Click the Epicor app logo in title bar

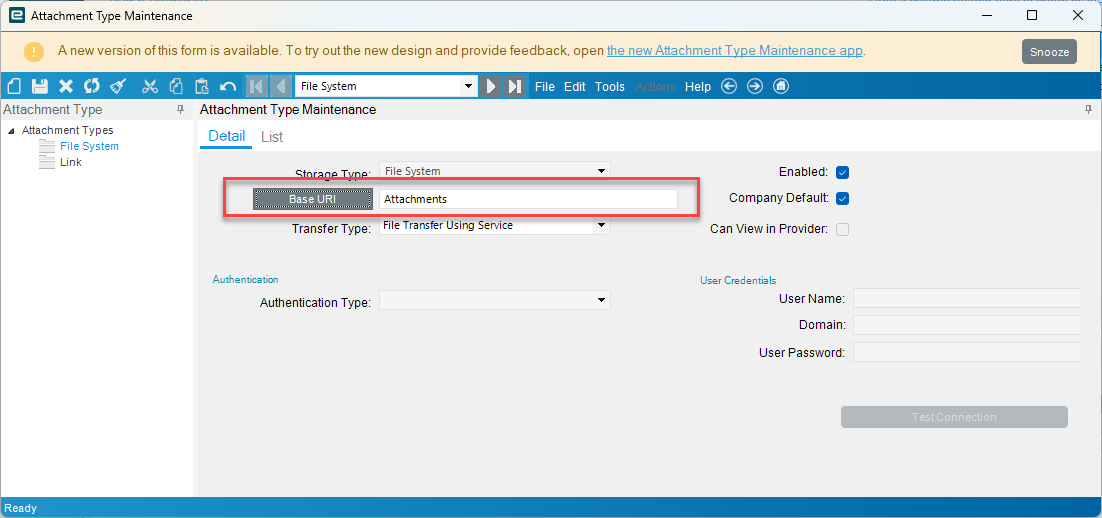tap(15, 15)
